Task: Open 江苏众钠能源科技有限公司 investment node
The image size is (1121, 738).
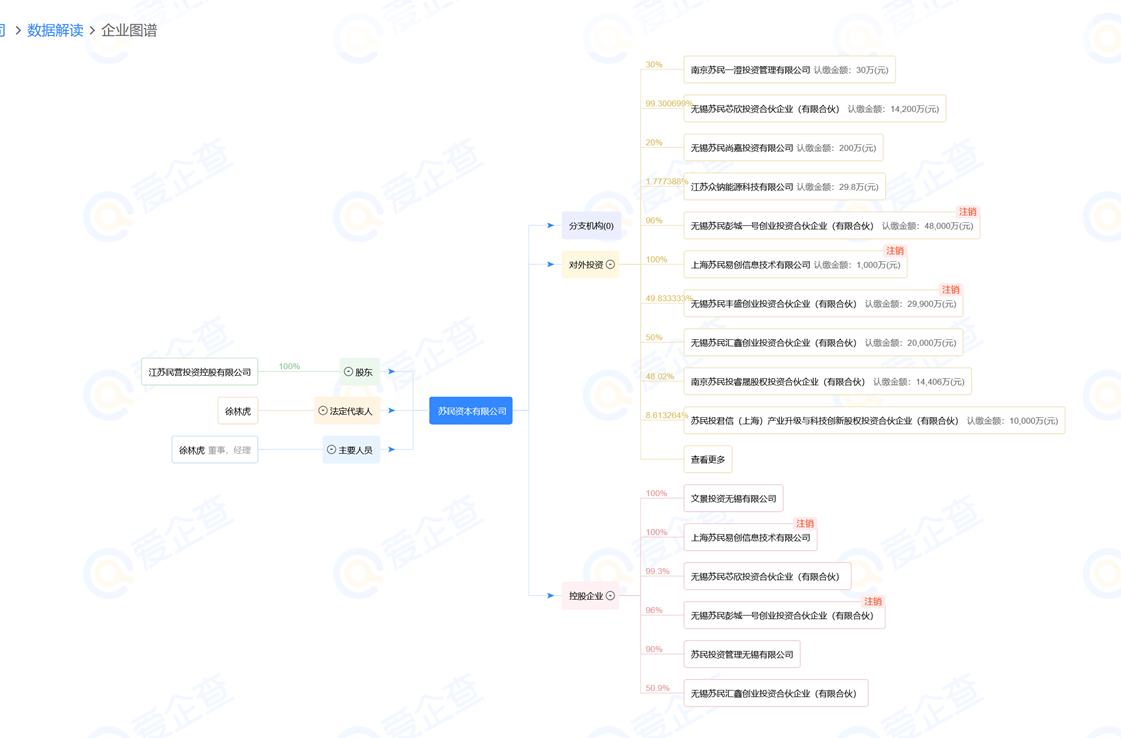Action: pos(784,187)
